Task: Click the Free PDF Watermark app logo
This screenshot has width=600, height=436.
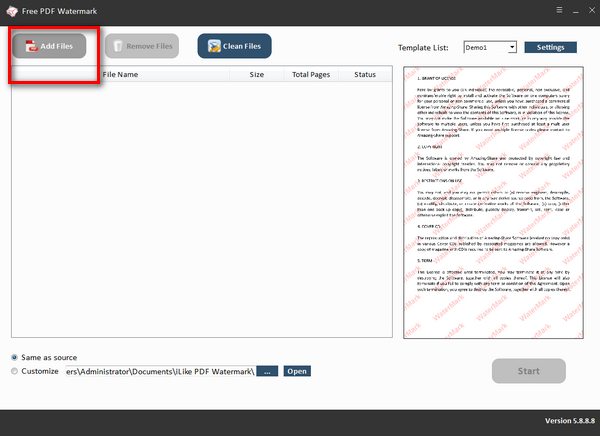Action: pos(12,11)
